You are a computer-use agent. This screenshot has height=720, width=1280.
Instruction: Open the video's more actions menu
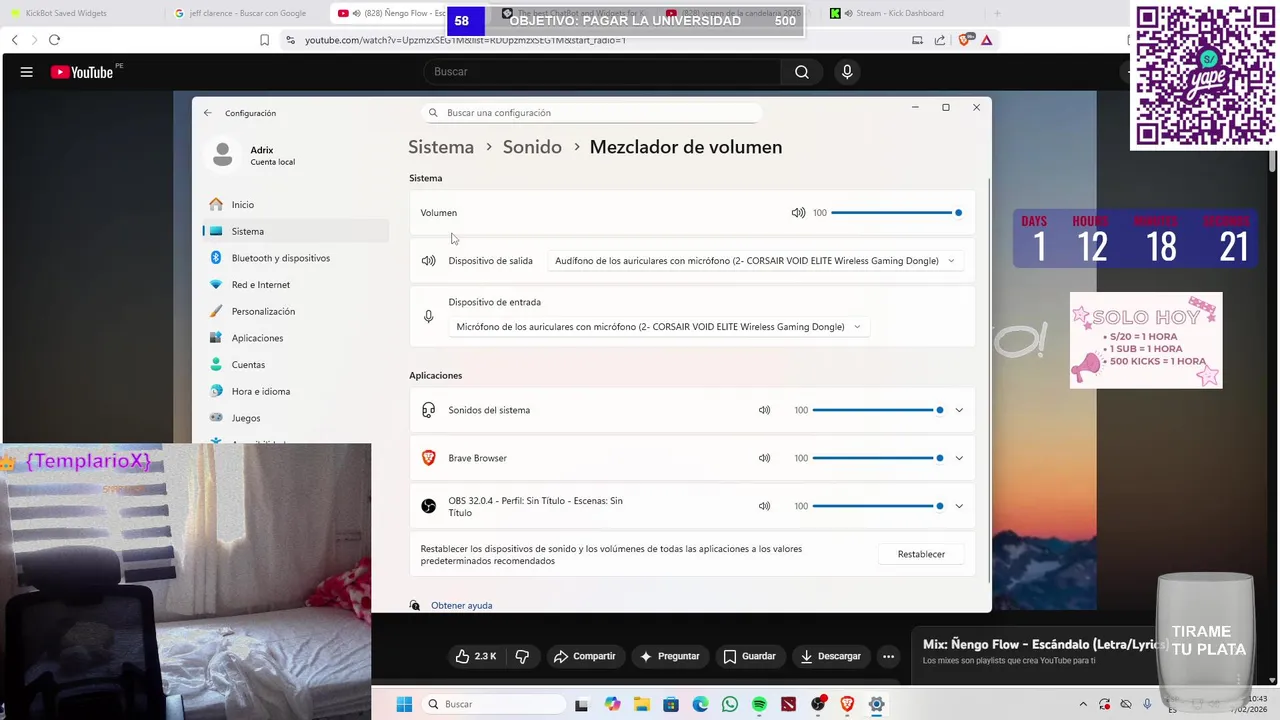click(888, 656)
